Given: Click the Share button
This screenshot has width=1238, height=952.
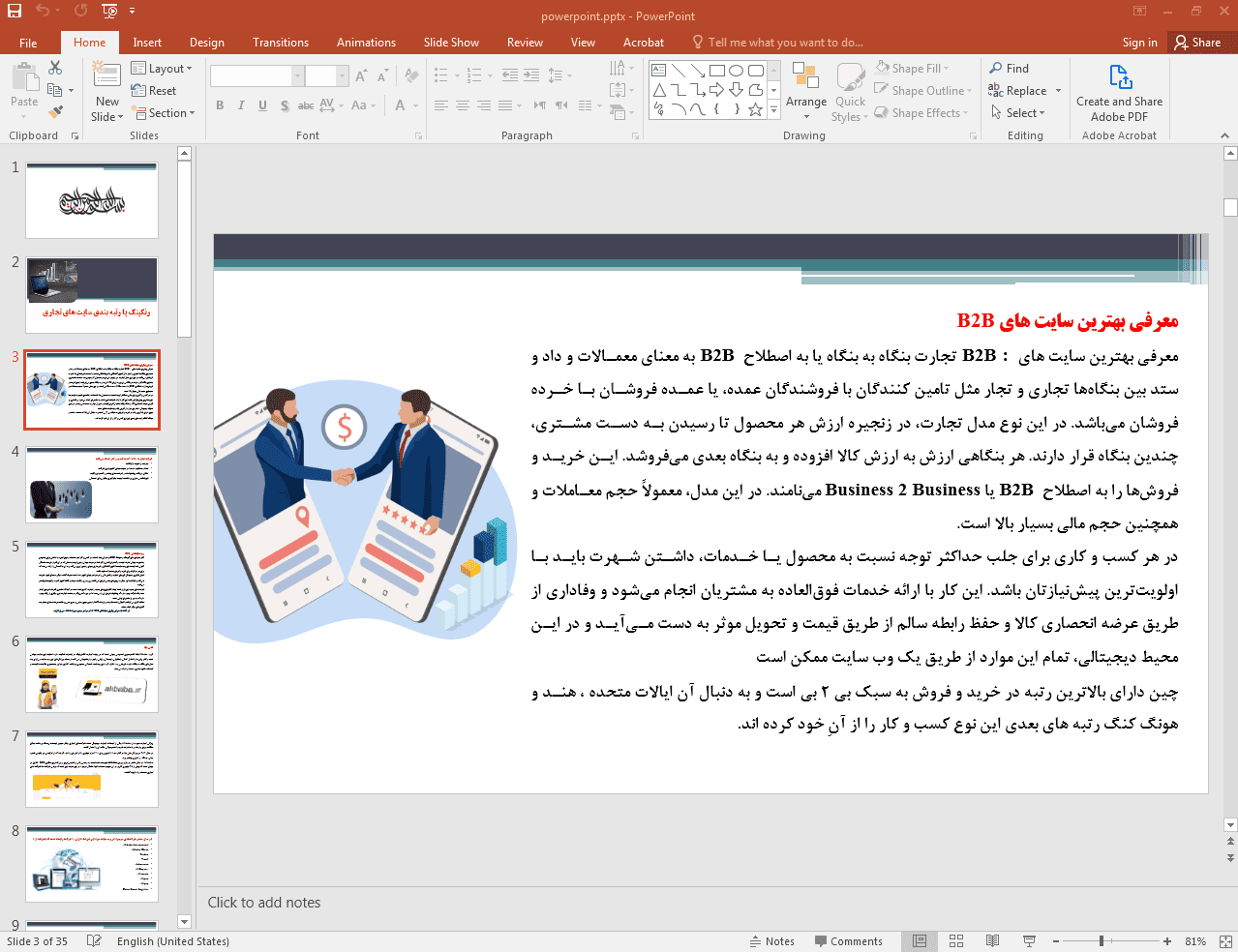Looking at the screenshot, I should pos(1197,43).
